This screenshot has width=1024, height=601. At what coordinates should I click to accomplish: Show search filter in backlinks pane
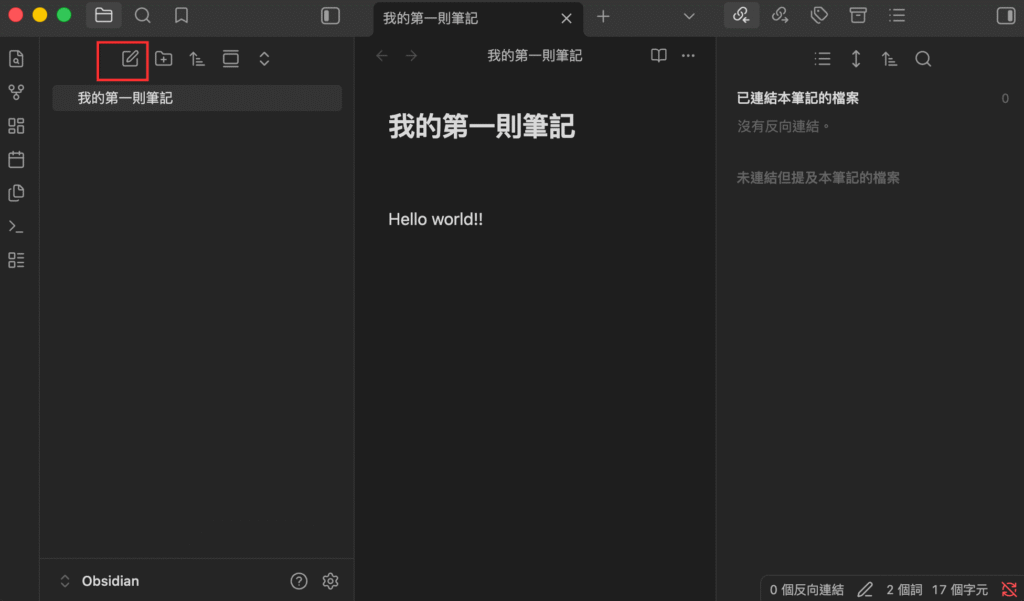pyautogui.click(x=923, y=59)
